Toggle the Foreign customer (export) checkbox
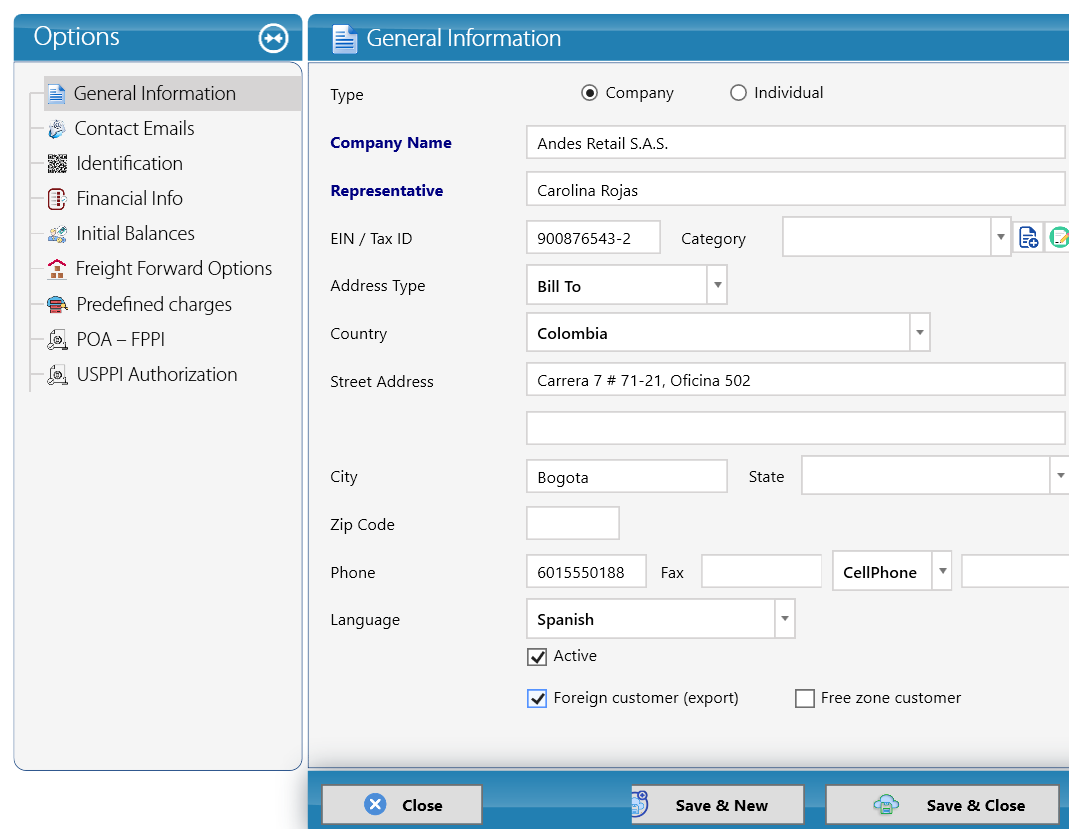Image resolution: width=1069 pixels, height=829 pixels. pyautogui.click(x=537, y=699)
